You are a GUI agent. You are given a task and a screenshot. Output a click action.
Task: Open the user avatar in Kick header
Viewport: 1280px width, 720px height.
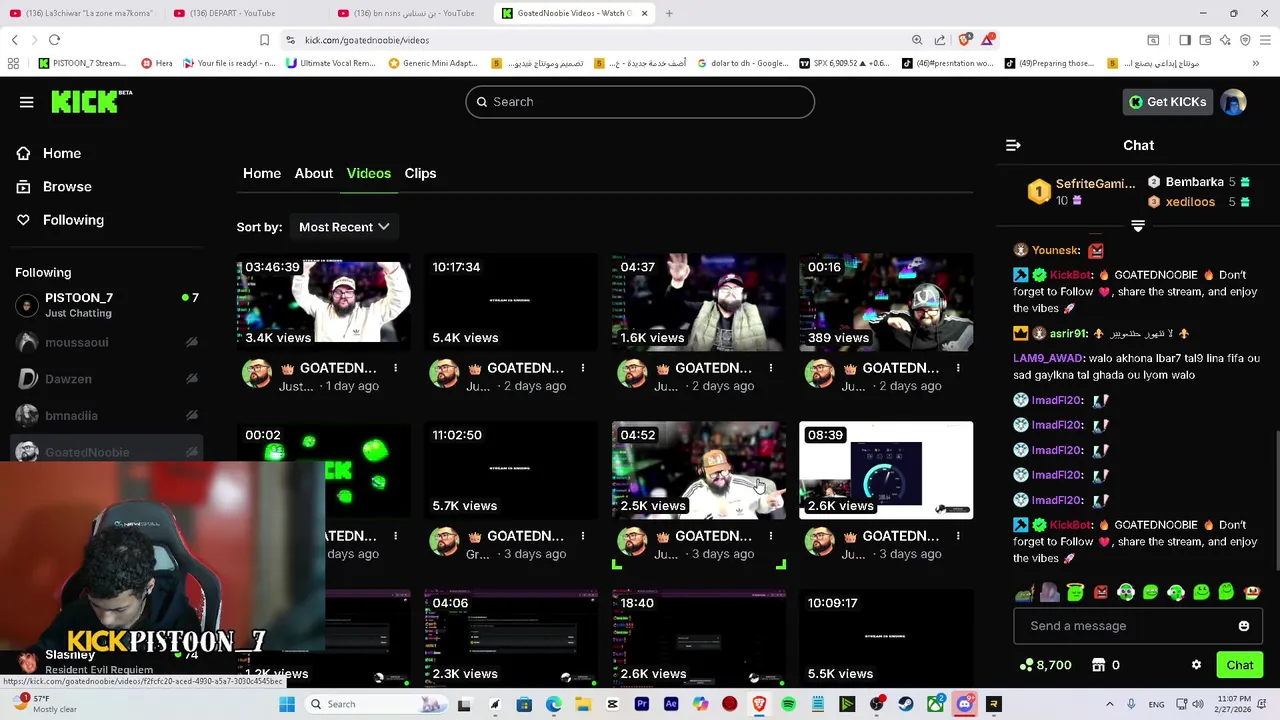1234,102
